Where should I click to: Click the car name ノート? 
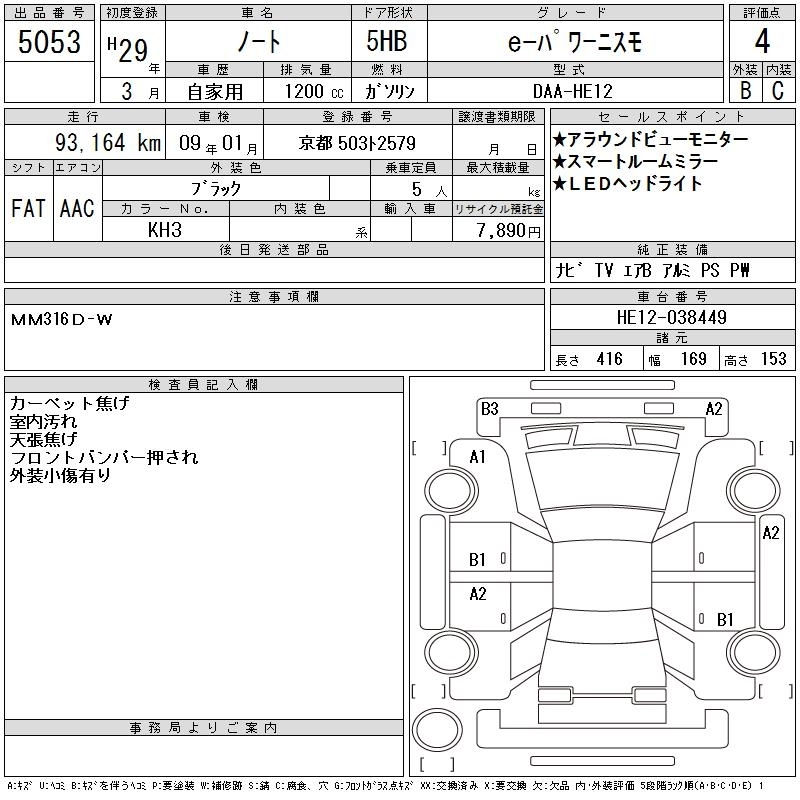[259, 42]
